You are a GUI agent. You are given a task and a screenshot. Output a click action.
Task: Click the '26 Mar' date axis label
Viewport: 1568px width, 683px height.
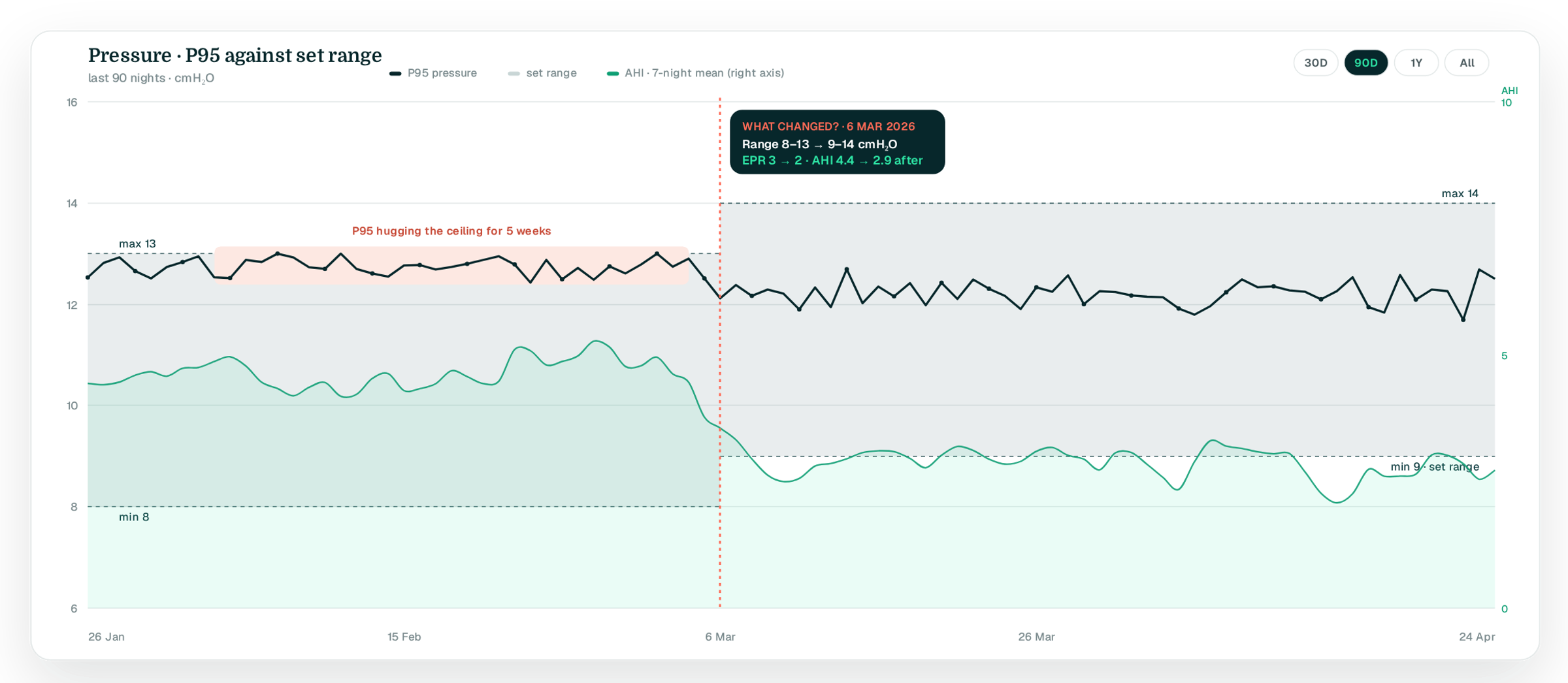(1036, 637)
